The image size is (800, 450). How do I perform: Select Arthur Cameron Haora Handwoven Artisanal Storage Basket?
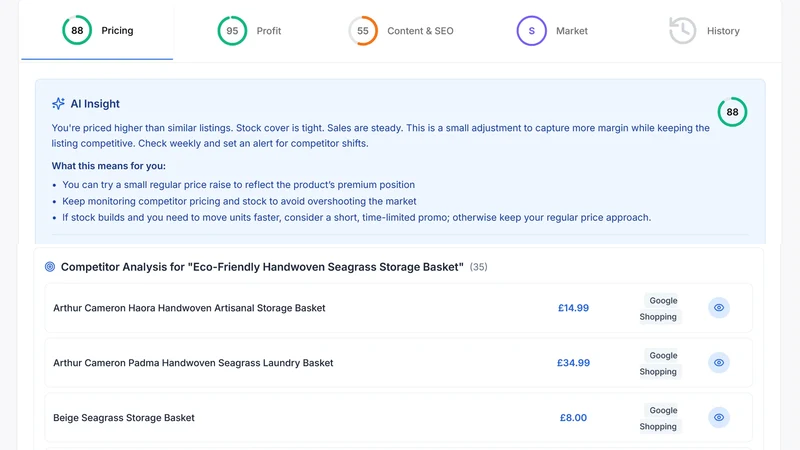tap(189, 308)
